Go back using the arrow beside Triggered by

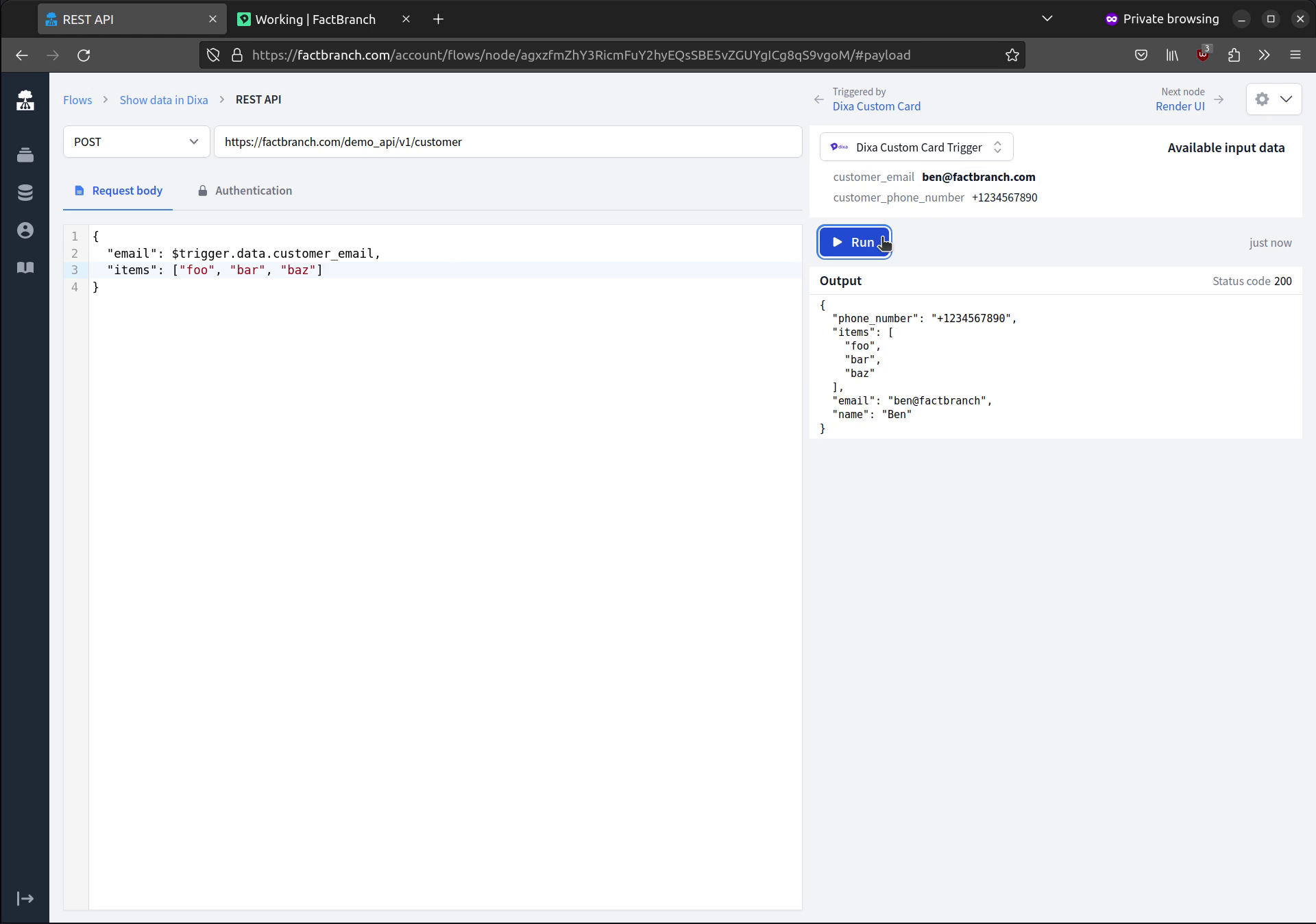[x=818, y=99]
